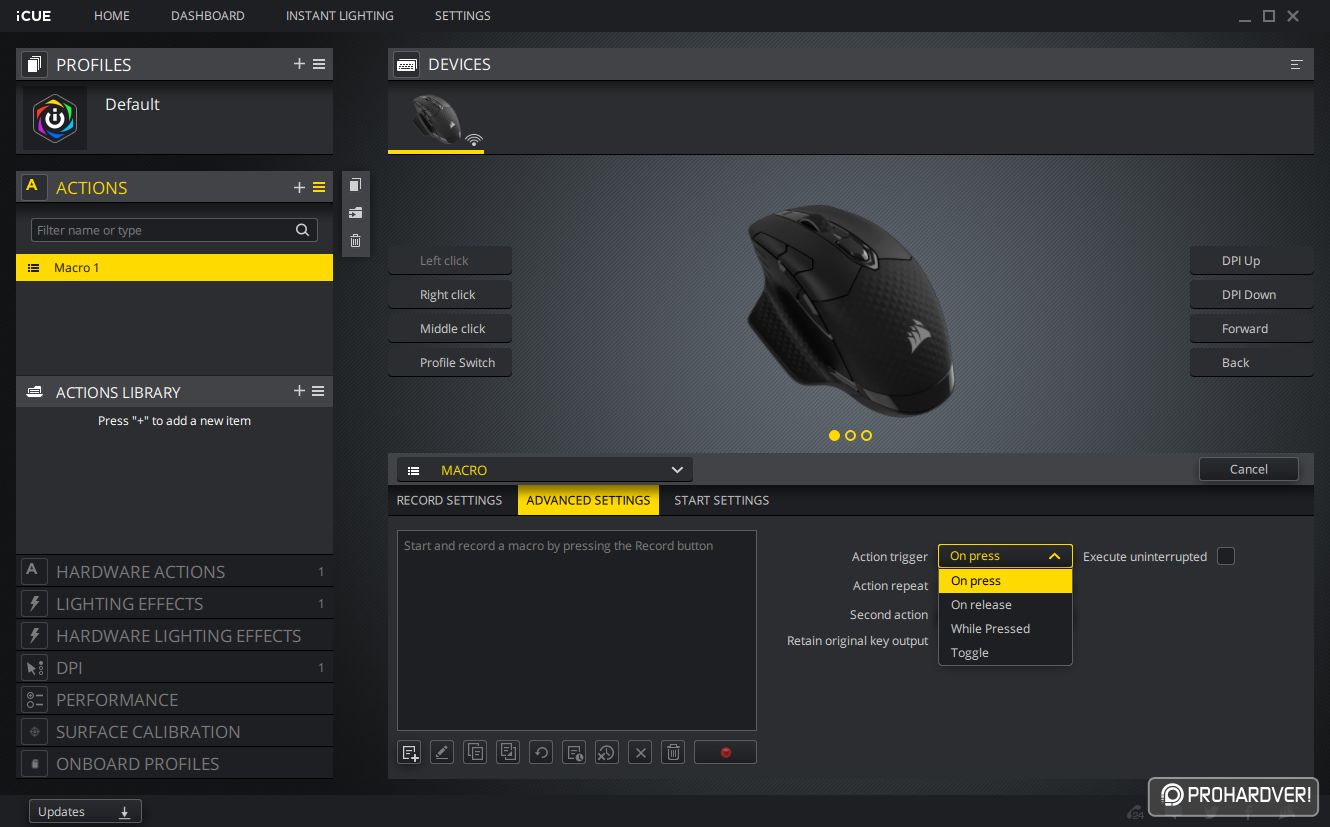Expand the Surface Calibration section

(x=174, y=731)
